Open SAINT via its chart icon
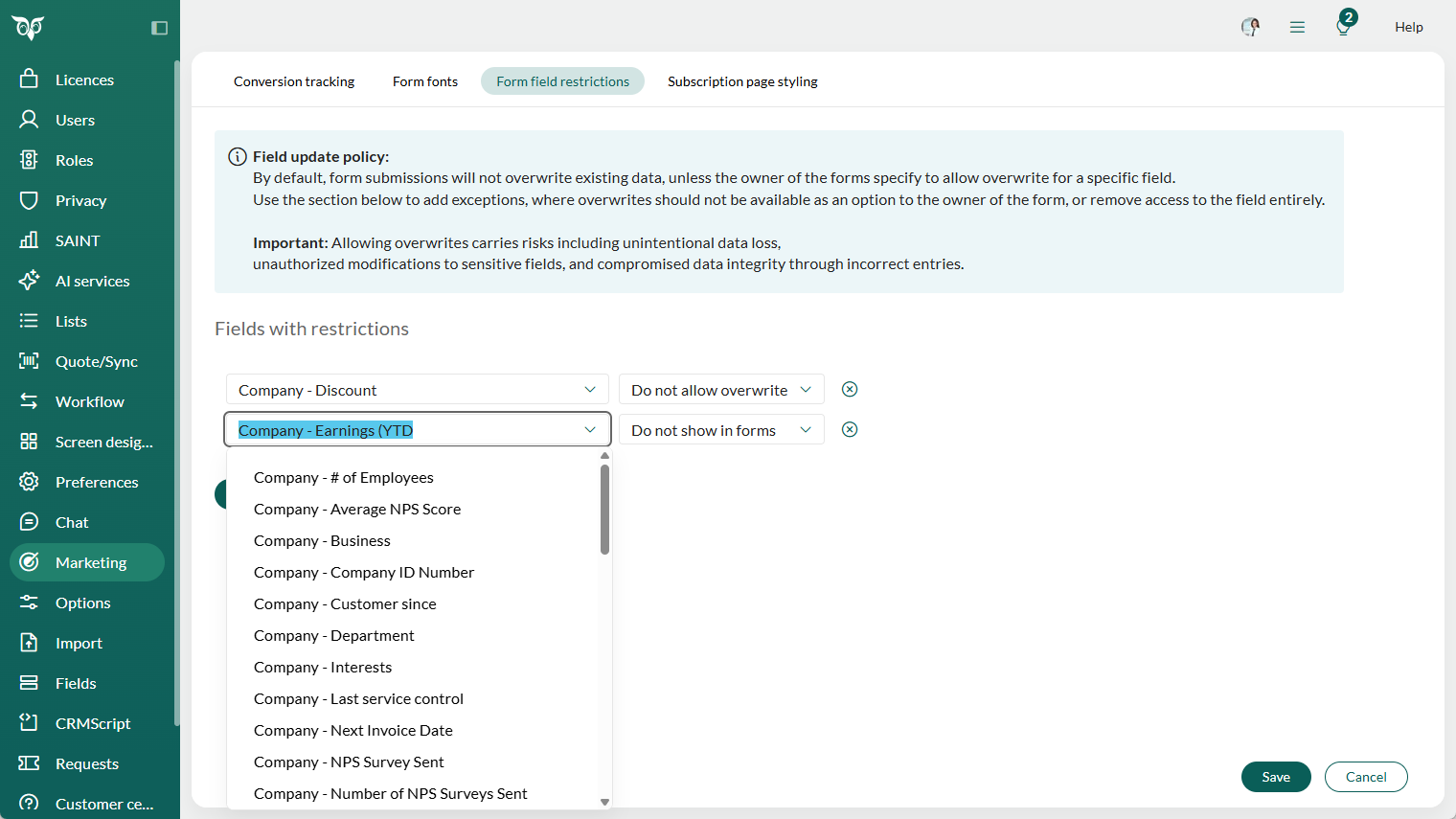This screenshot has height=819, width=1456. tap(29, 239)
